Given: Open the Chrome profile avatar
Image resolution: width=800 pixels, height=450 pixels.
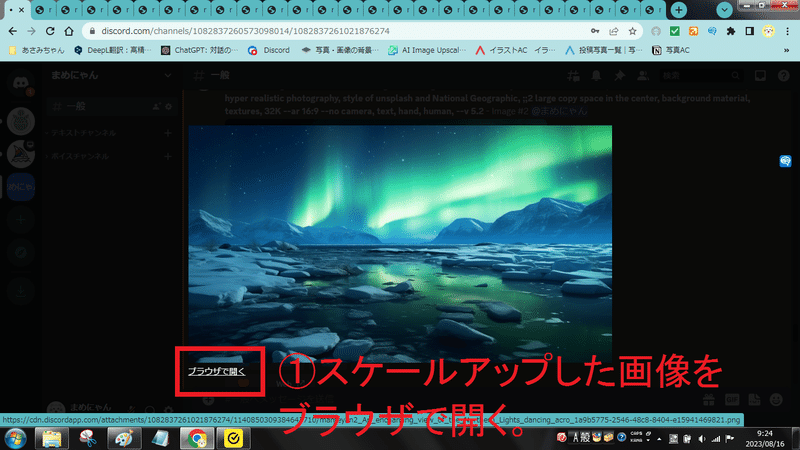Looking at the screenshot, I should [x=768, y=31].
